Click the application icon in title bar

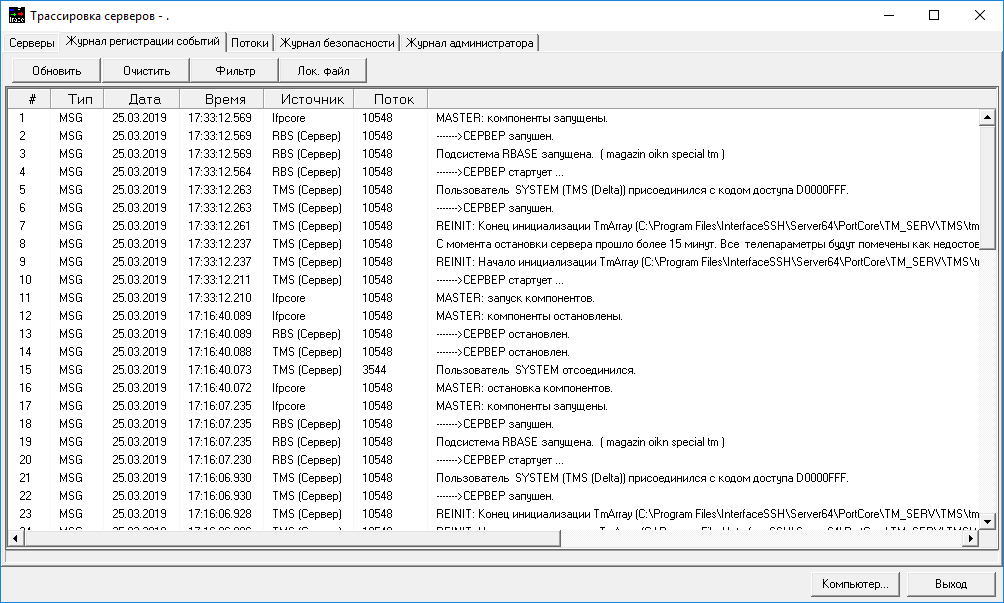(16, 15)
